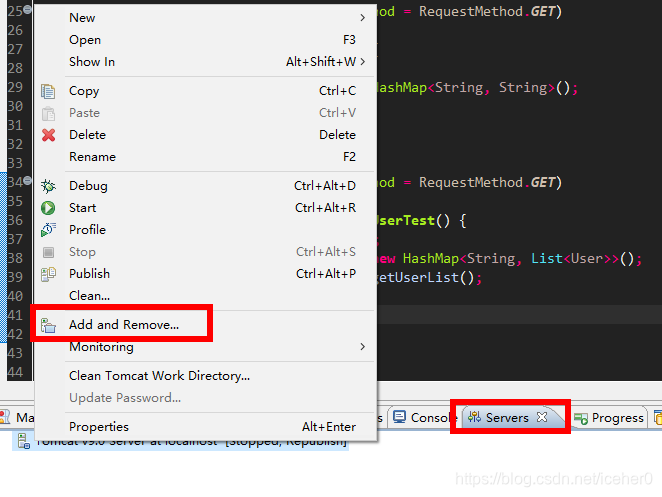
Task: Select Copy menu entry text
Action: (x=84, y=91)
